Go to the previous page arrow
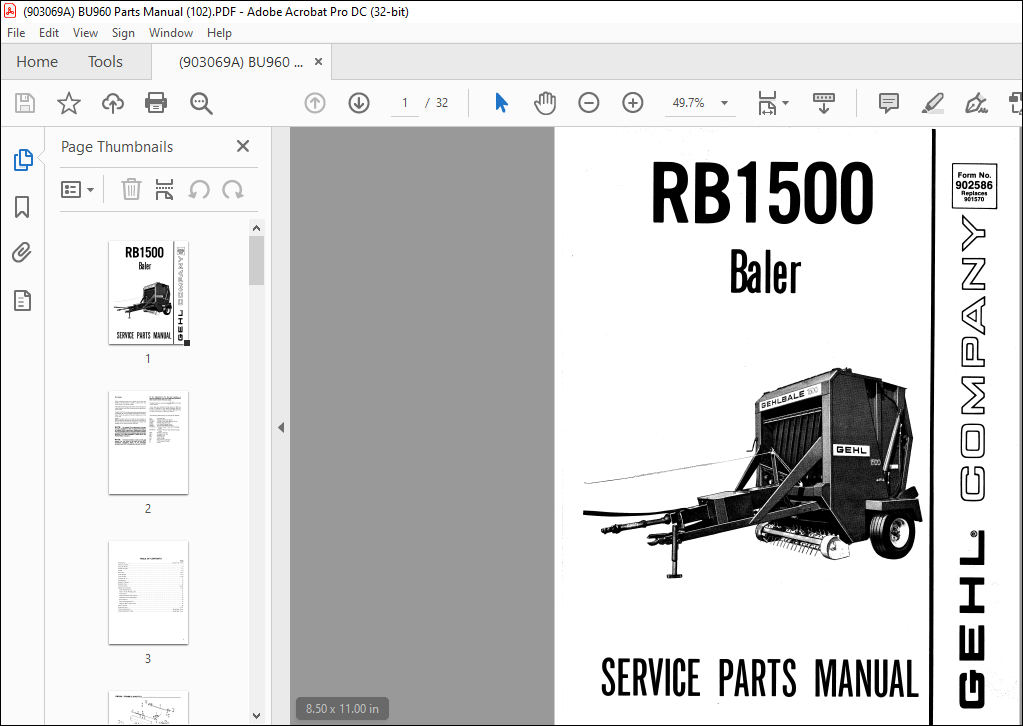 click(x=315, y=103)
